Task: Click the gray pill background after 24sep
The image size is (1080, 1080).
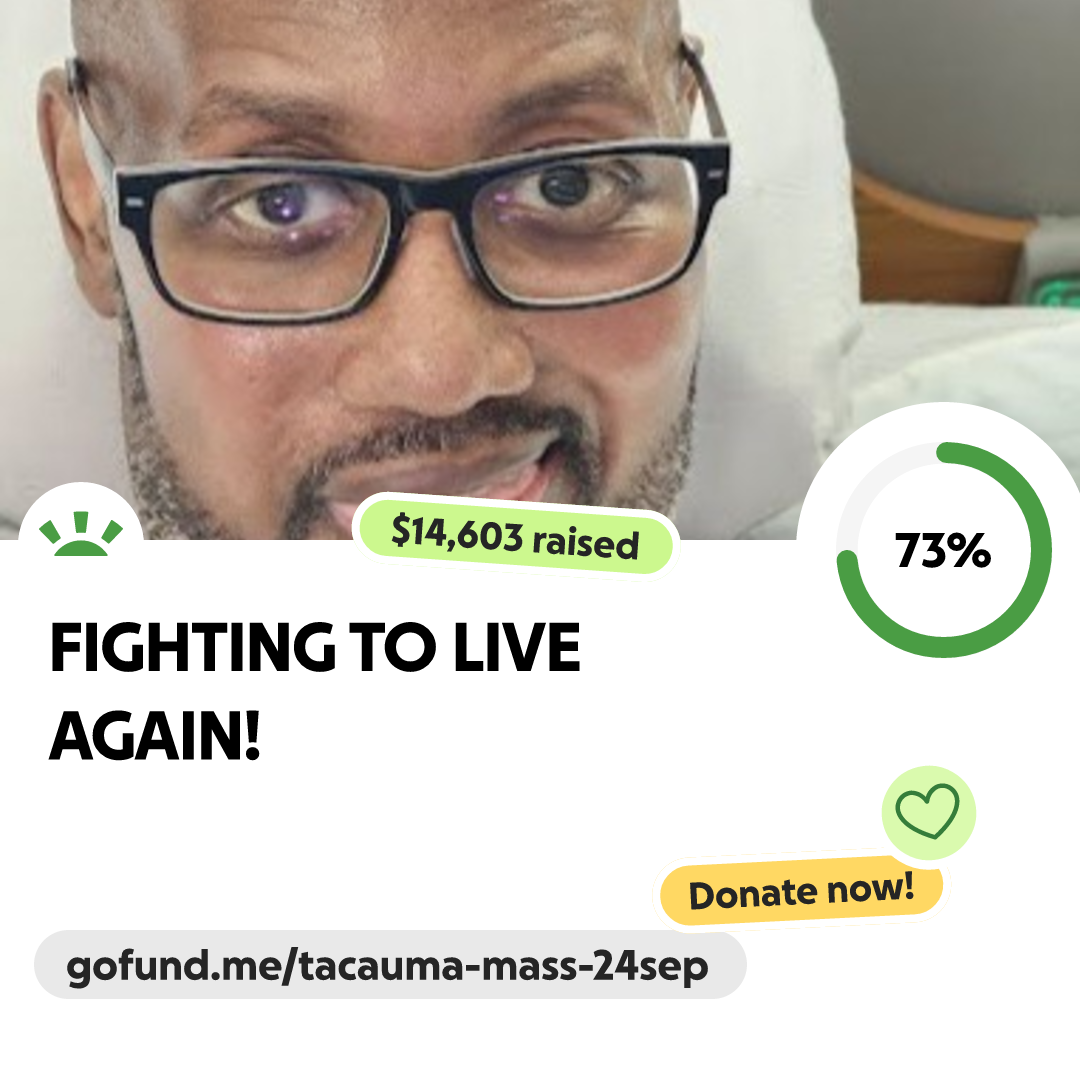Action: coord(727,964)
